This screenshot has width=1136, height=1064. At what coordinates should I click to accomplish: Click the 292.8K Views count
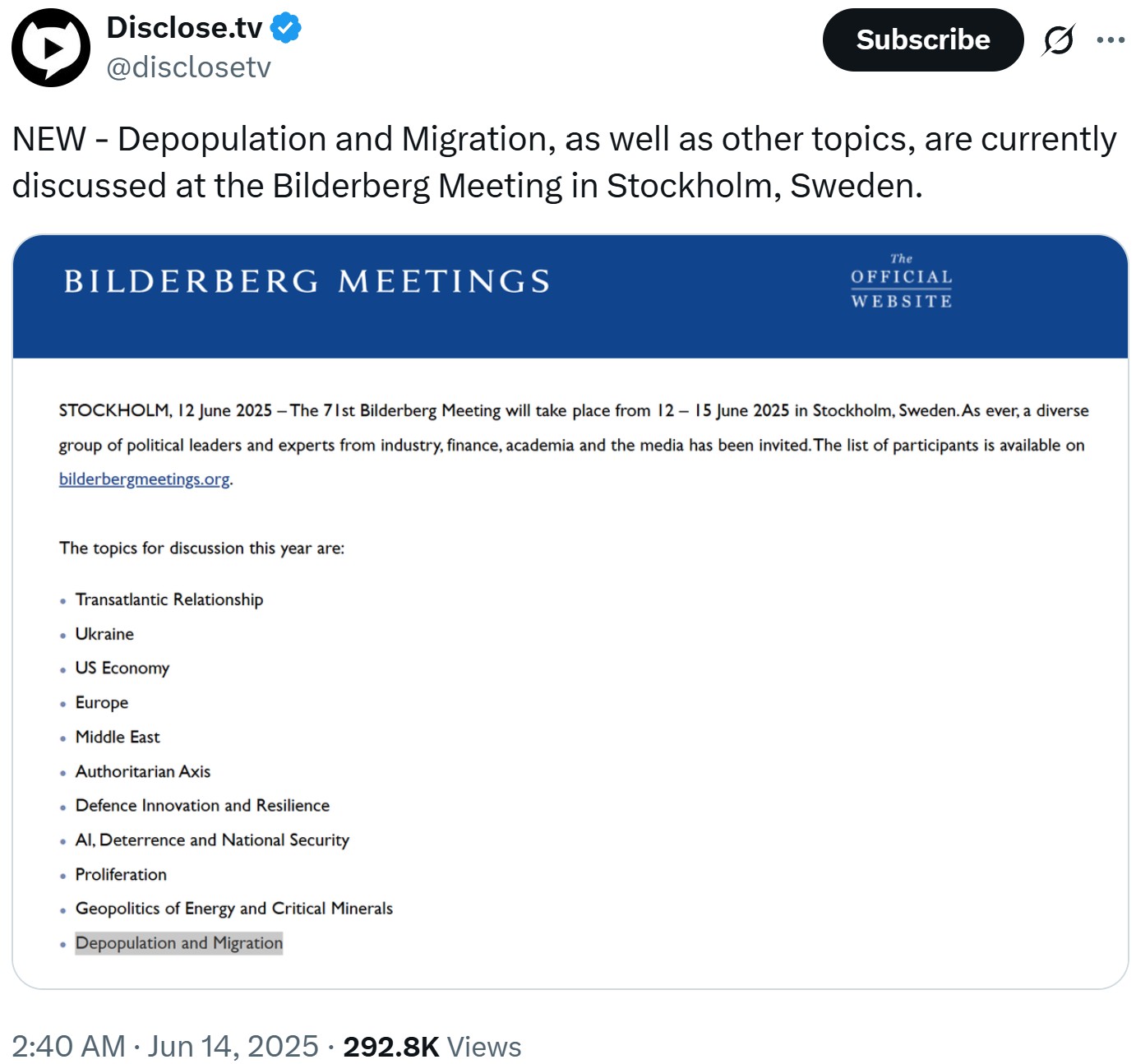(432, 1047)
